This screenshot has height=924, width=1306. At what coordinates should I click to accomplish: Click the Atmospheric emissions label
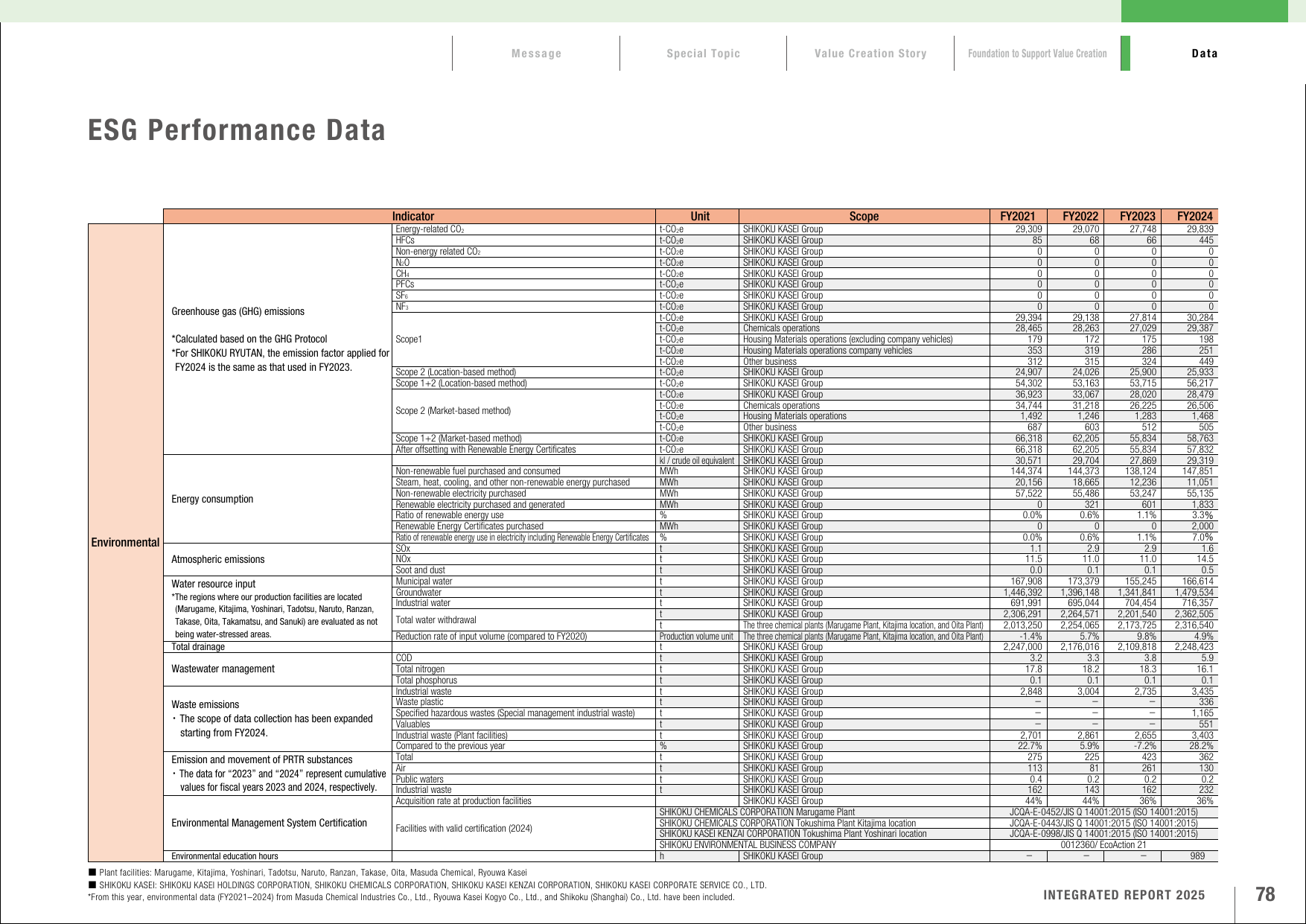(218, 559)
